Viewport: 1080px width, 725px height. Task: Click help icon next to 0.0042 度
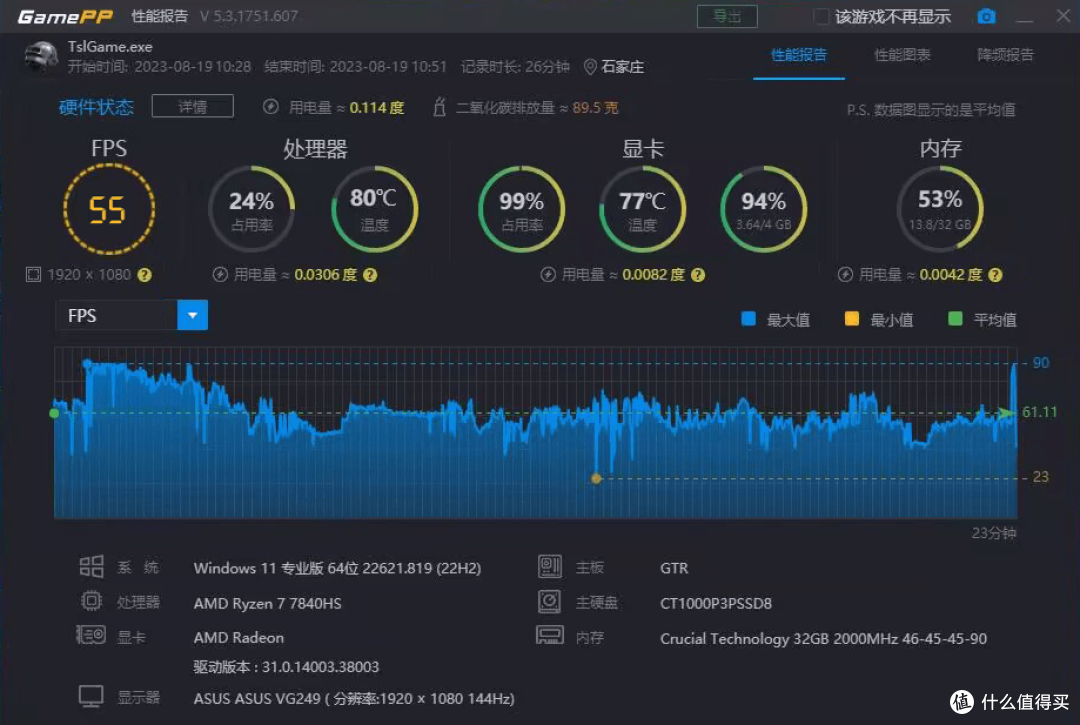tap(995, 275)
